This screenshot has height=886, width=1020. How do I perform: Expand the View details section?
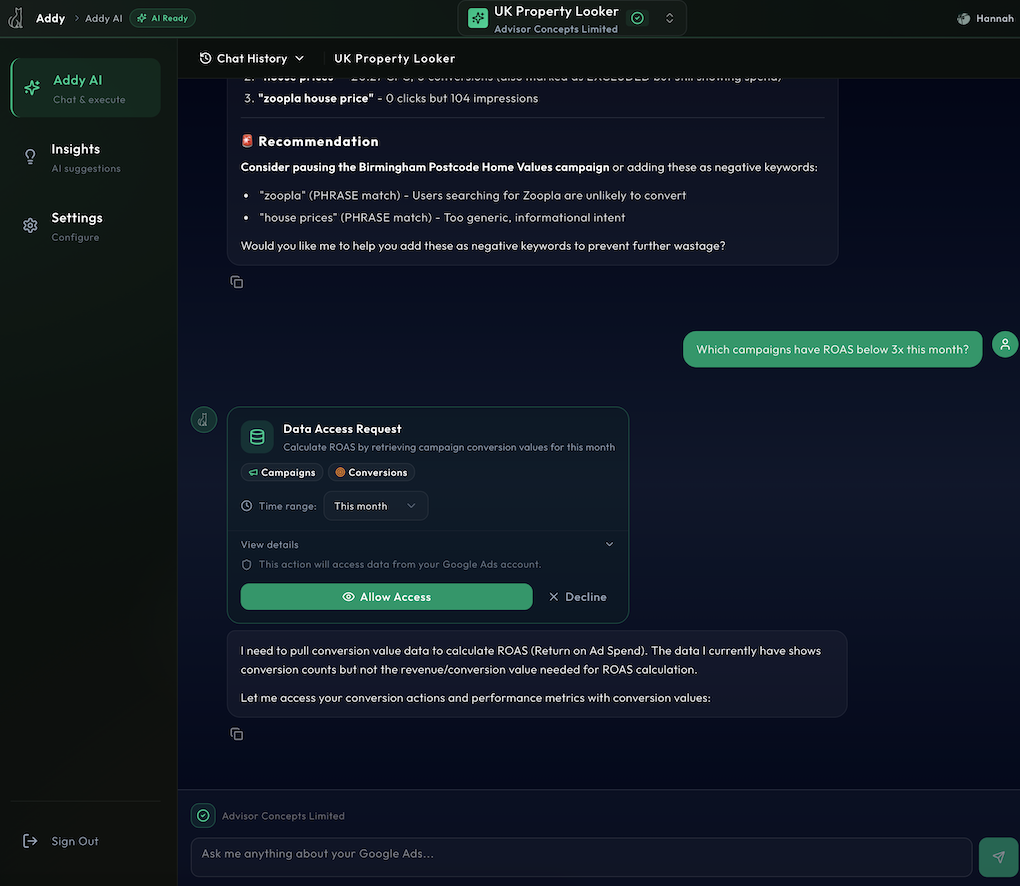tap(428, 545)
